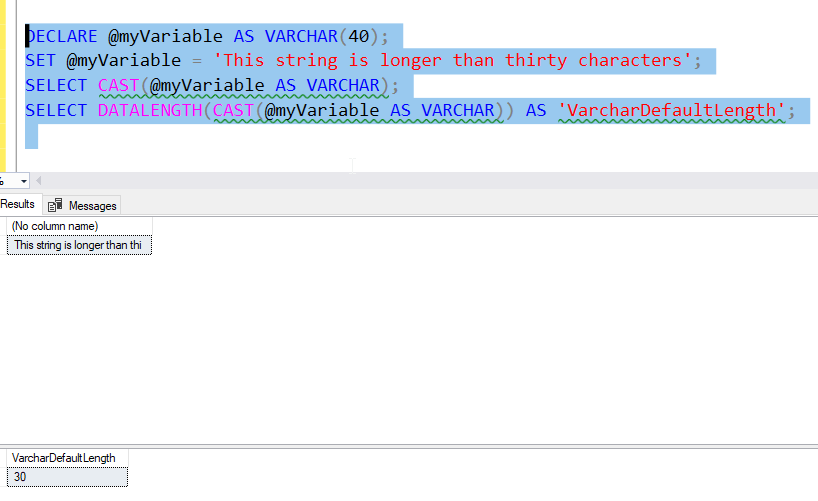Select the result cell containing 30
The image size is (818, 501).
click(65, 477)
